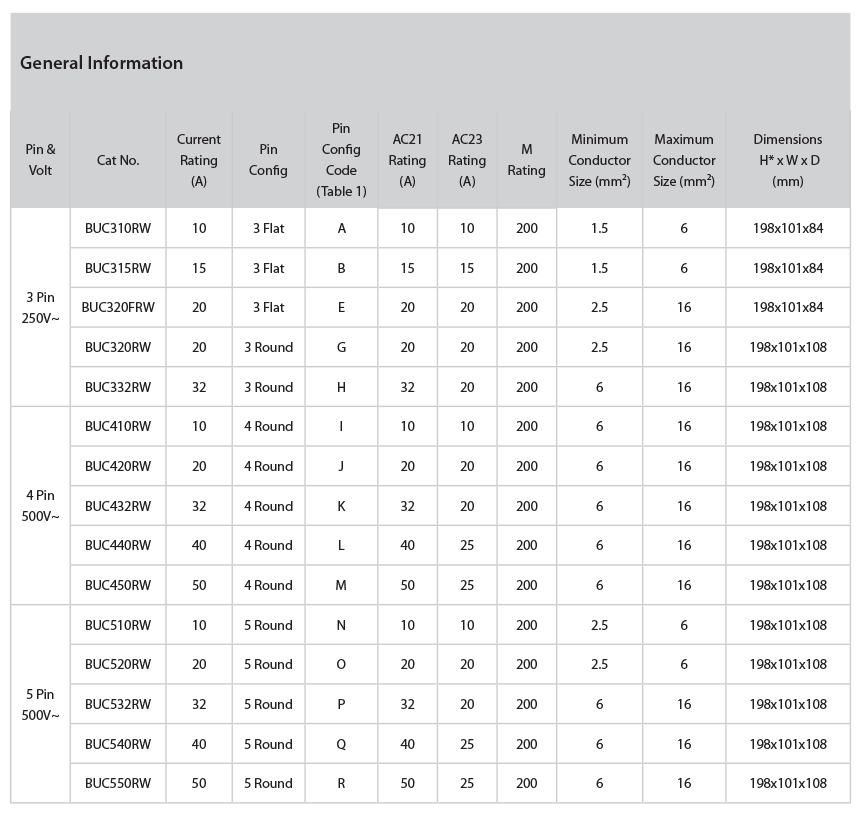Select the Cat No. column header
Viewport: 856px width, 815px height.
pos(118,160)
